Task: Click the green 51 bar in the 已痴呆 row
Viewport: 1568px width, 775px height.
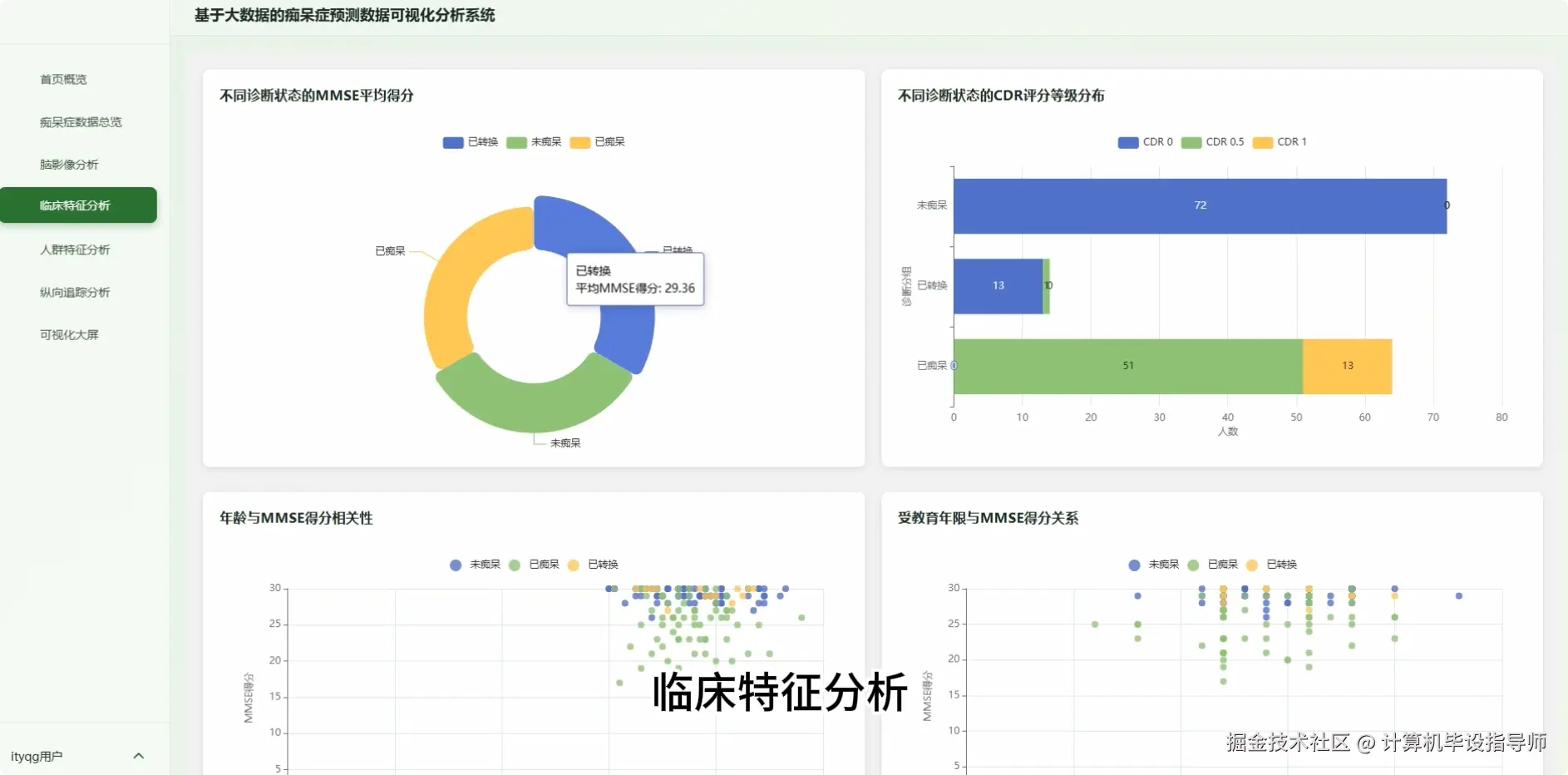Action: click(1127, 365)
